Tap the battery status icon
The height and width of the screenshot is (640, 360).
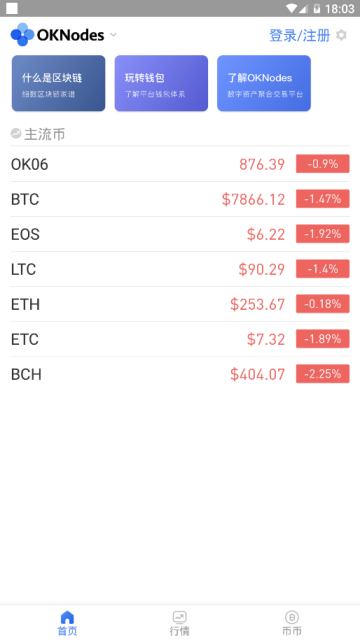pyautogui.click(x=317, y=8)
